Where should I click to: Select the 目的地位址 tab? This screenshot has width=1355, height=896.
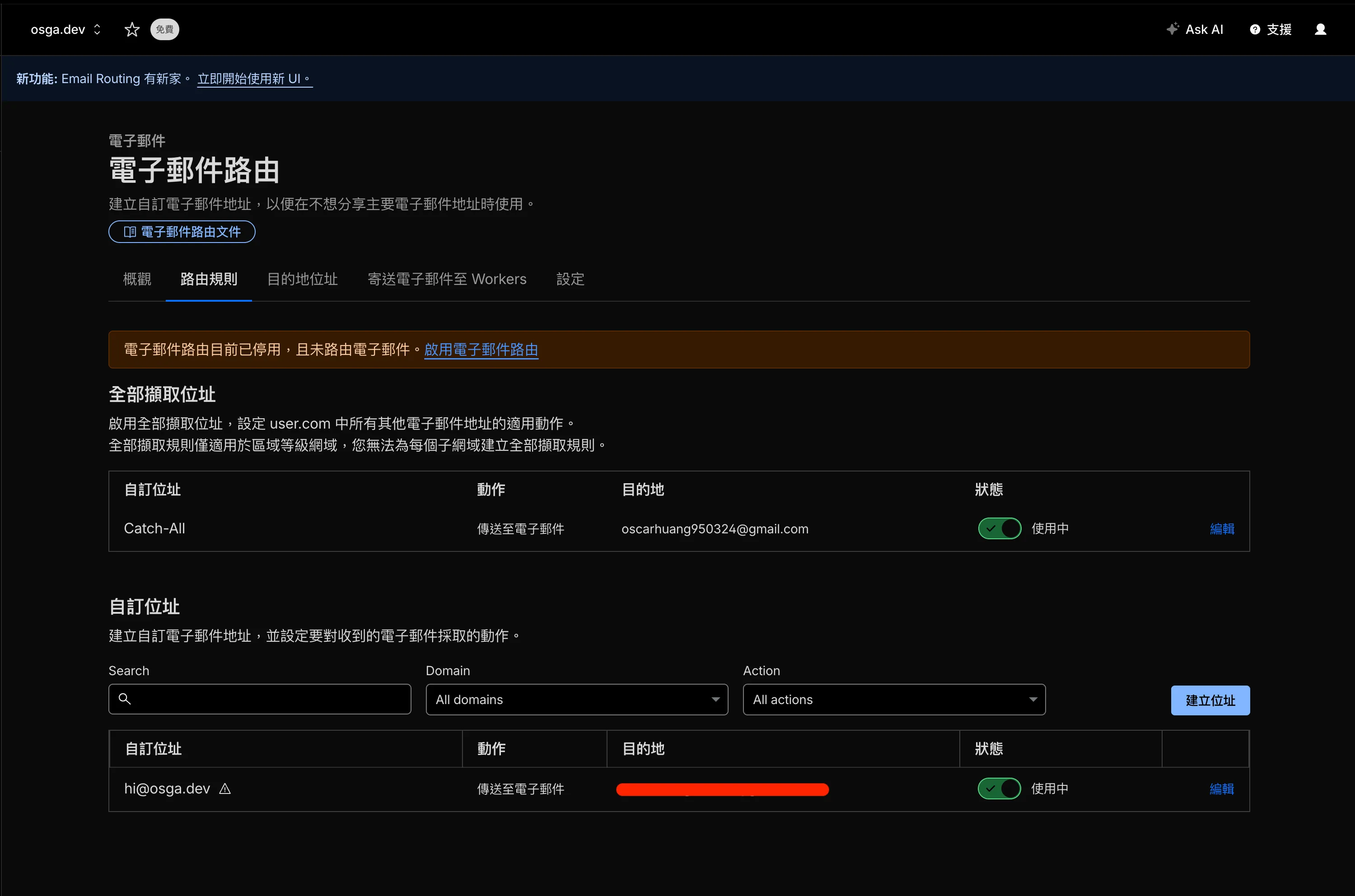(302, 280)
